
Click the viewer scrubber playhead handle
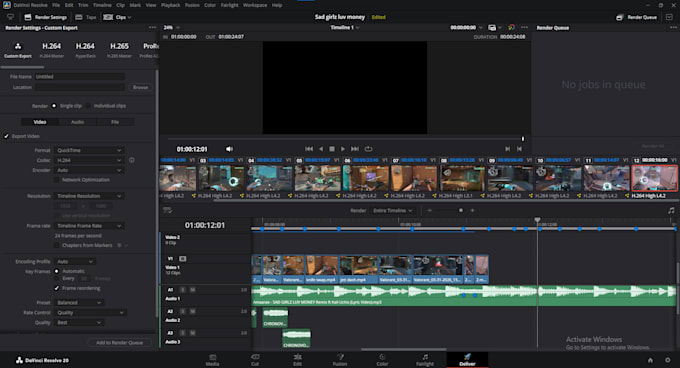coord(523,139)
